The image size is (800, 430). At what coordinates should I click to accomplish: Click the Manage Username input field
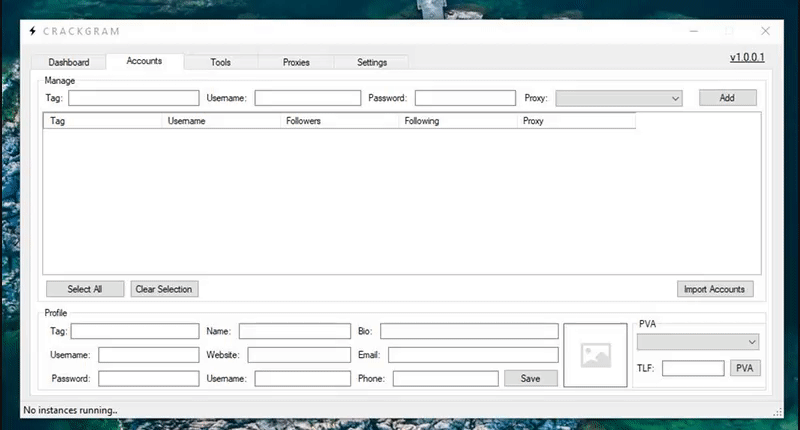click(x=308, y=98)
